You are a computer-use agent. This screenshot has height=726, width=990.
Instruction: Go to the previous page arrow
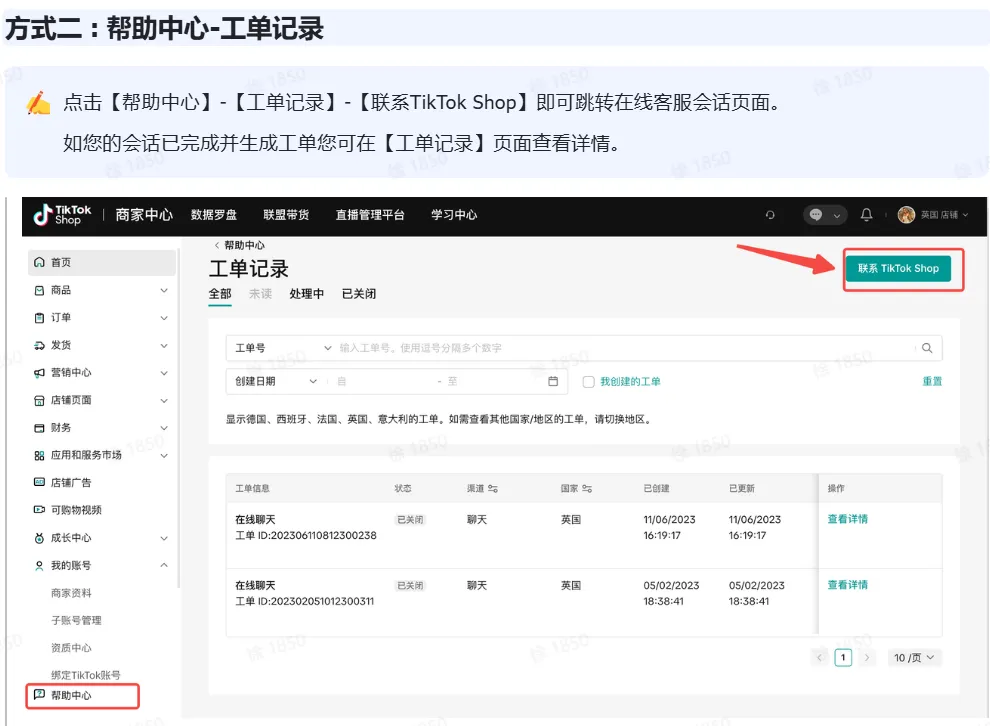[x=820, y=658]
